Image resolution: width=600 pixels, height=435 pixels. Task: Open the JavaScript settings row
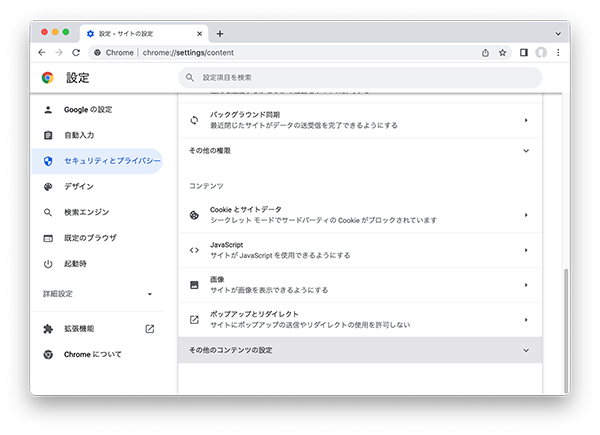click(360, 249)
